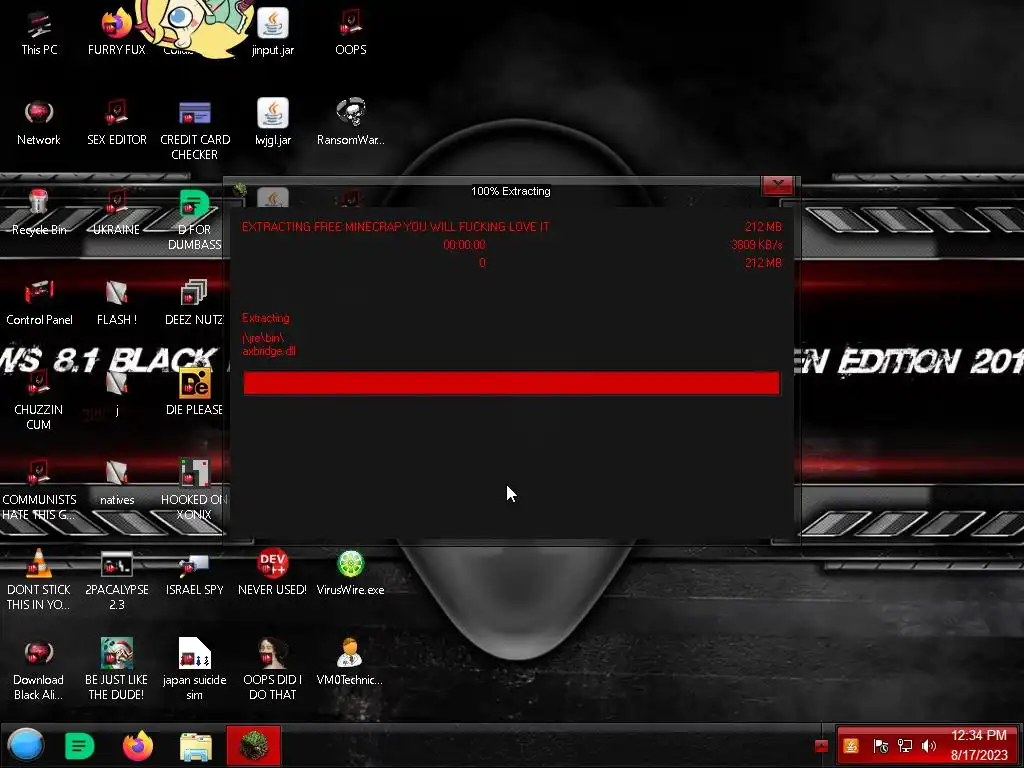
Task: Open Control Panel desktop icon
Action: [x=39, y=302]
